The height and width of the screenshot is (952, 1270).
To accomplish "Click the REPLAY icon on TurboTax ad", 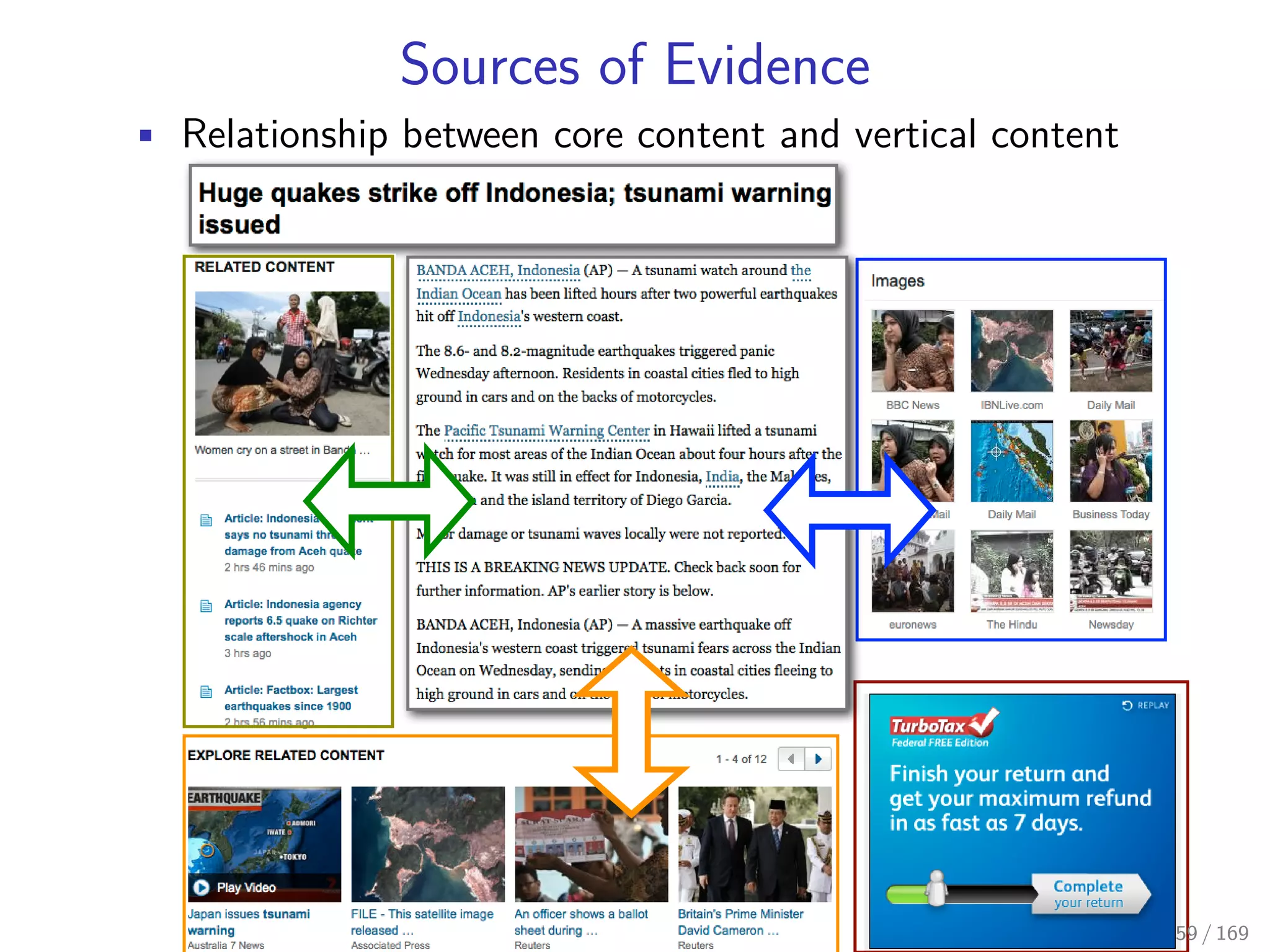I will 1127,705.
